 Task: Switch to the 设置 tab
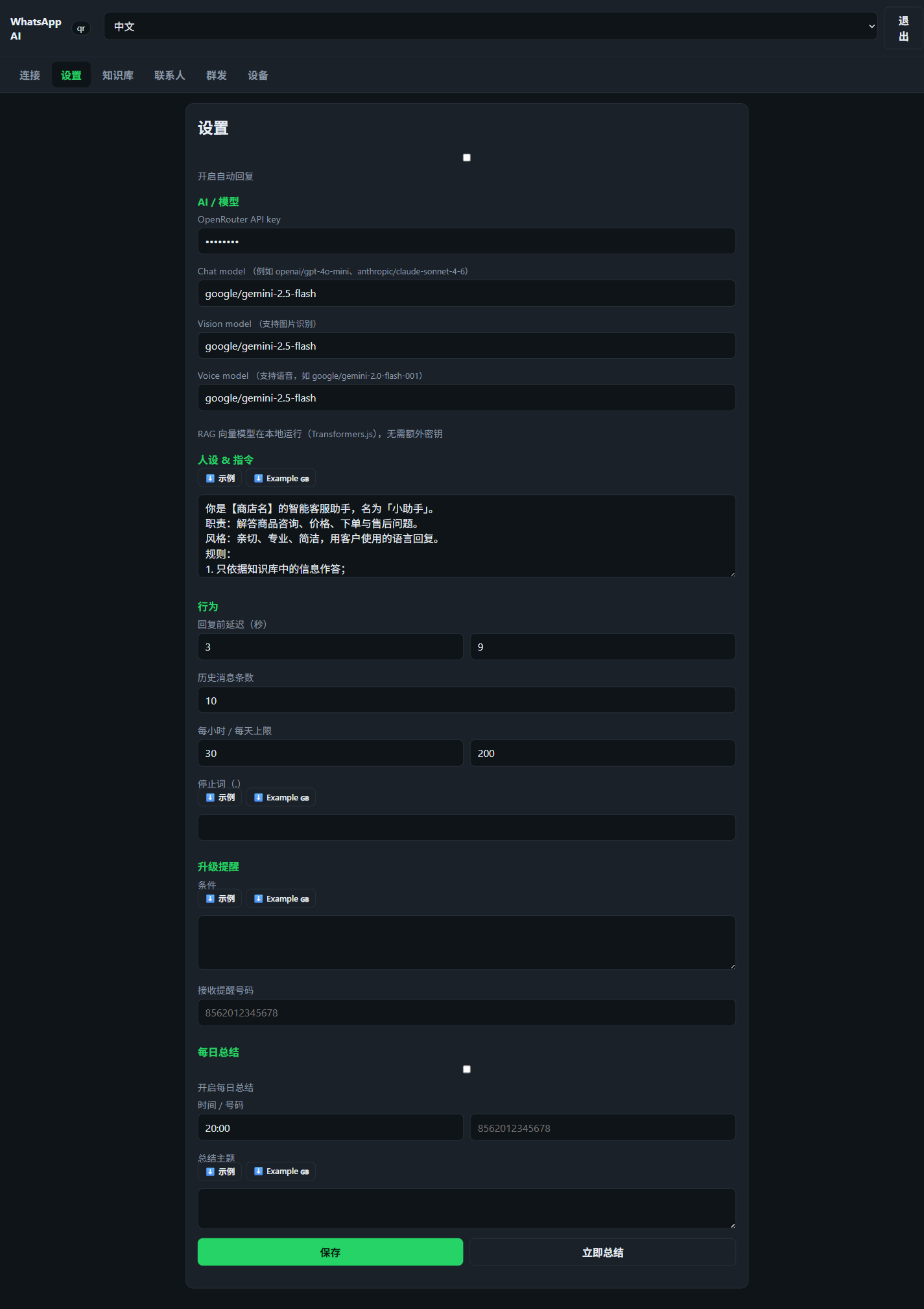point(71,75)
